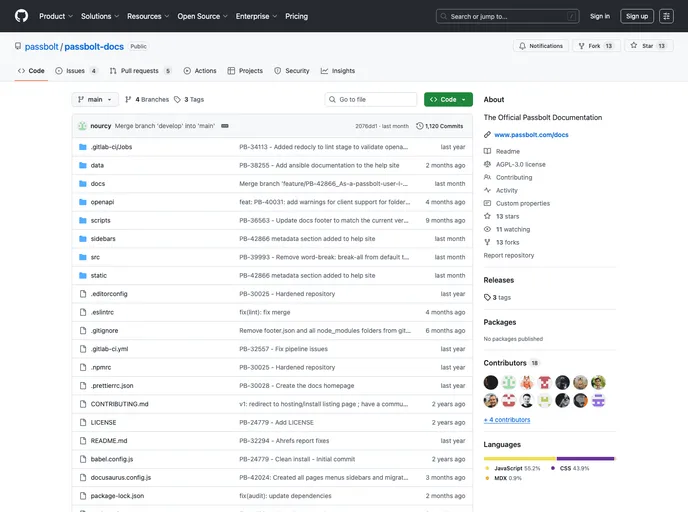Click the static folder icon

82,275
